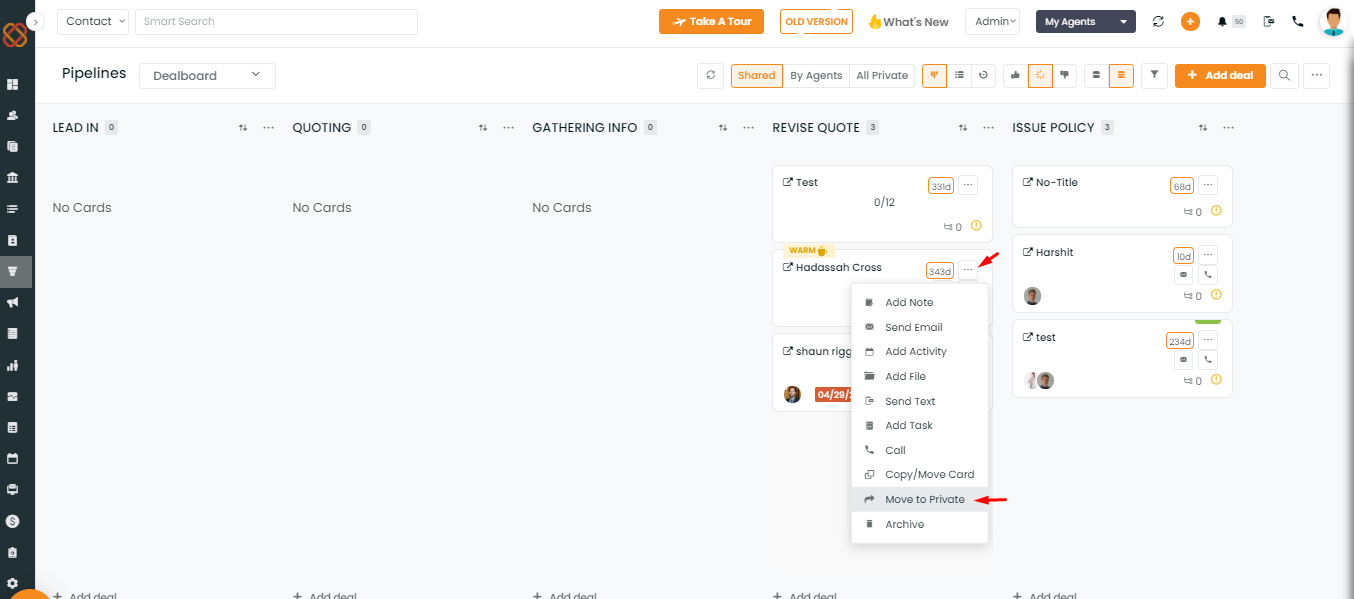Click the email icon on Issue Policy test card
Screen dimensions: 1354x599
coord(1184,360)
